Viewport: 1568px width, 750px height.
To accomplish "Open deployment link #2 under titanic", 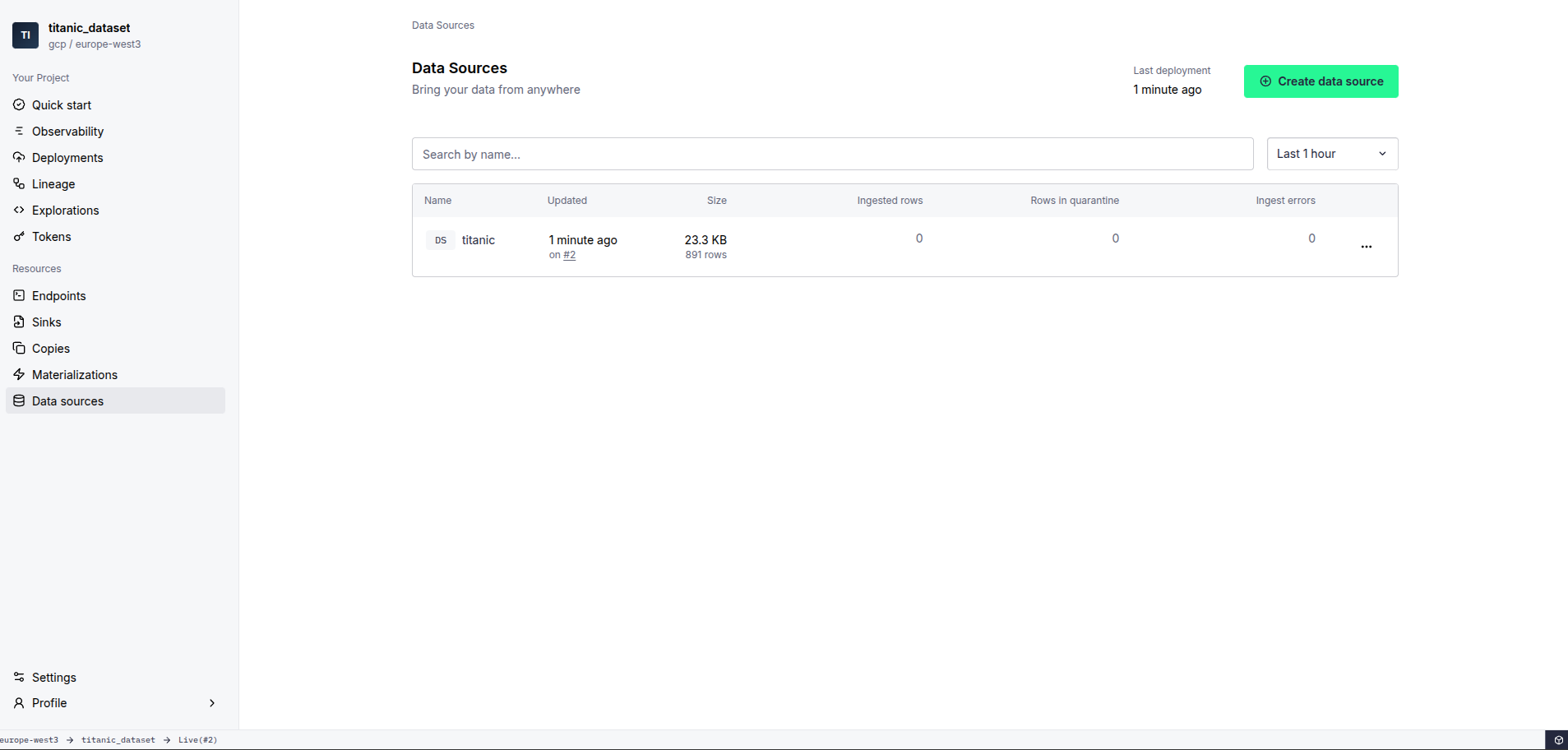I will pyautogui.click(x=569, y=255).
